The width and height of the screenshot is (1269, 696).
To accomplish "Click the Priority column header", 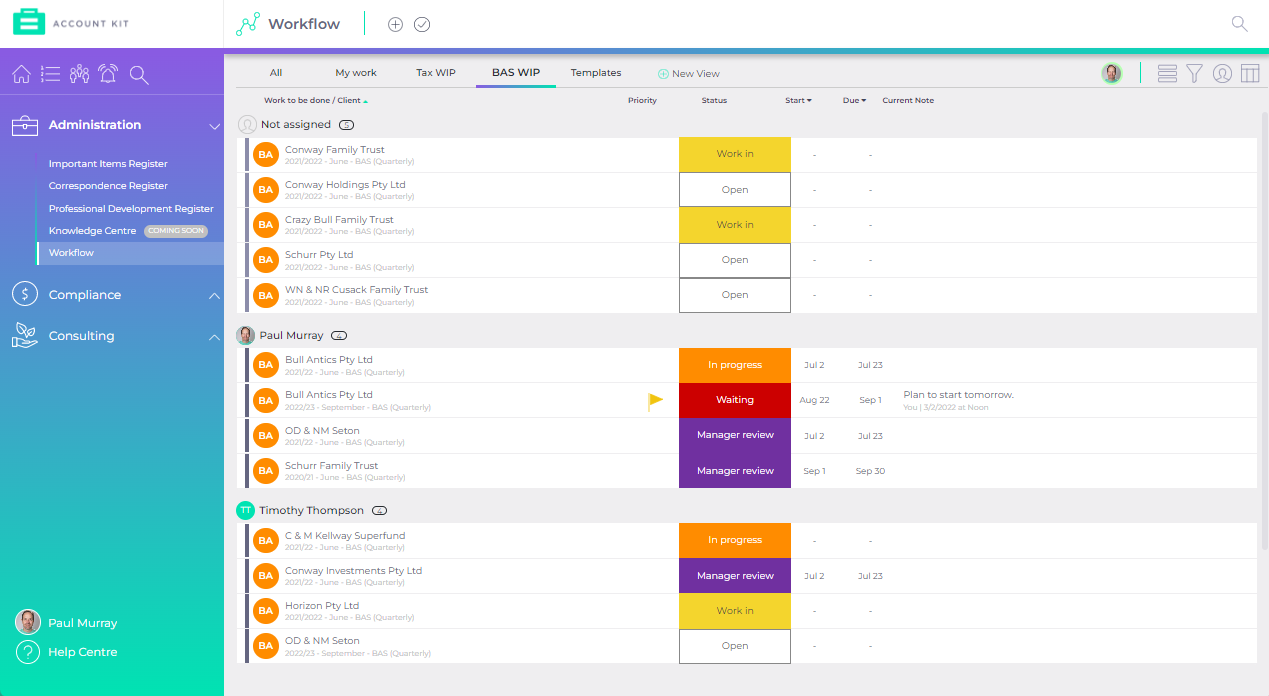I will (642, 100).
